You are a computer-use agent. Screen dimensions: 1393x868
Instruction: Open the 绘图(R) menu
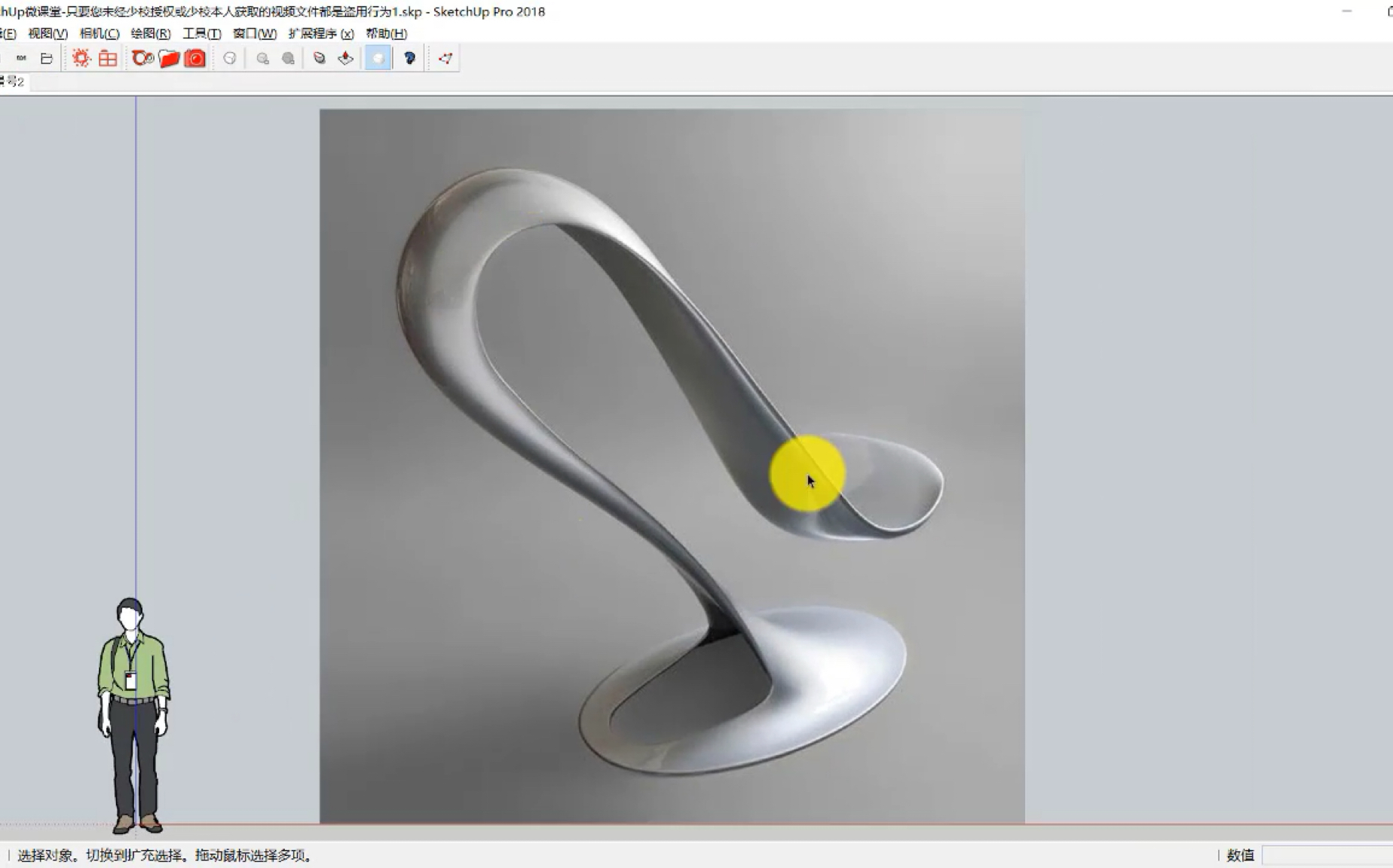click(151, 33)
